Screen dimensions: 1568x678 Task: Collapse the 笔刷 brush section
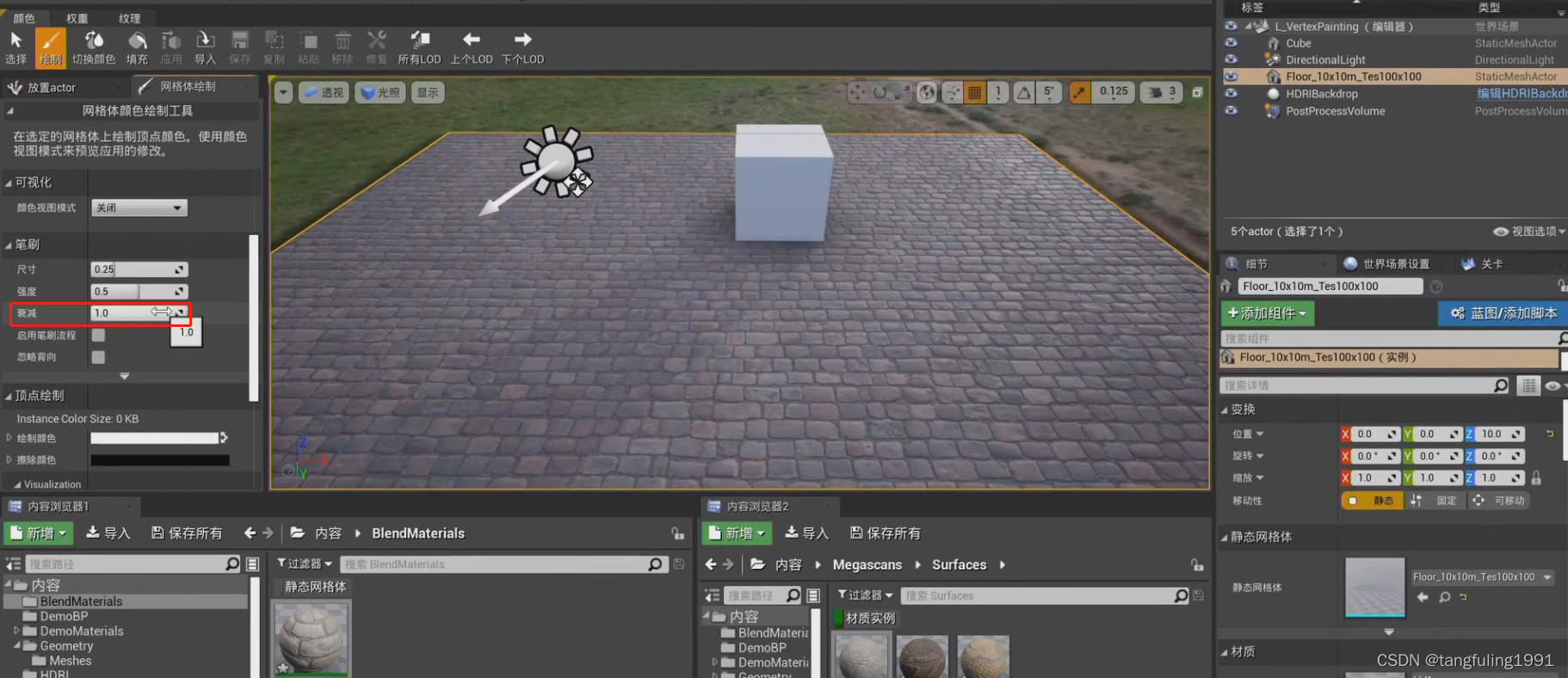pos(9,244)
